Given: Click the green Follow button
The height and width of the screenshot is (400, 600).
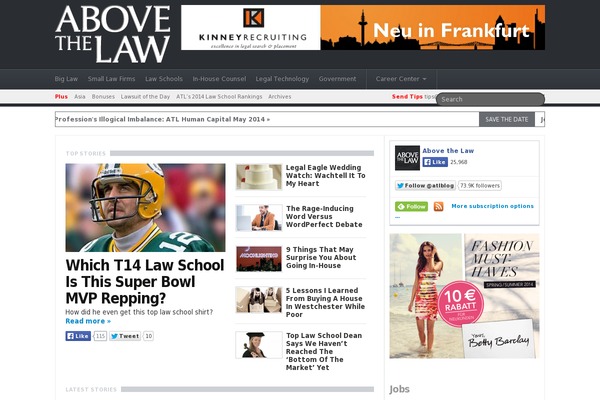Looking at the screenshot, I should point(411,206).
